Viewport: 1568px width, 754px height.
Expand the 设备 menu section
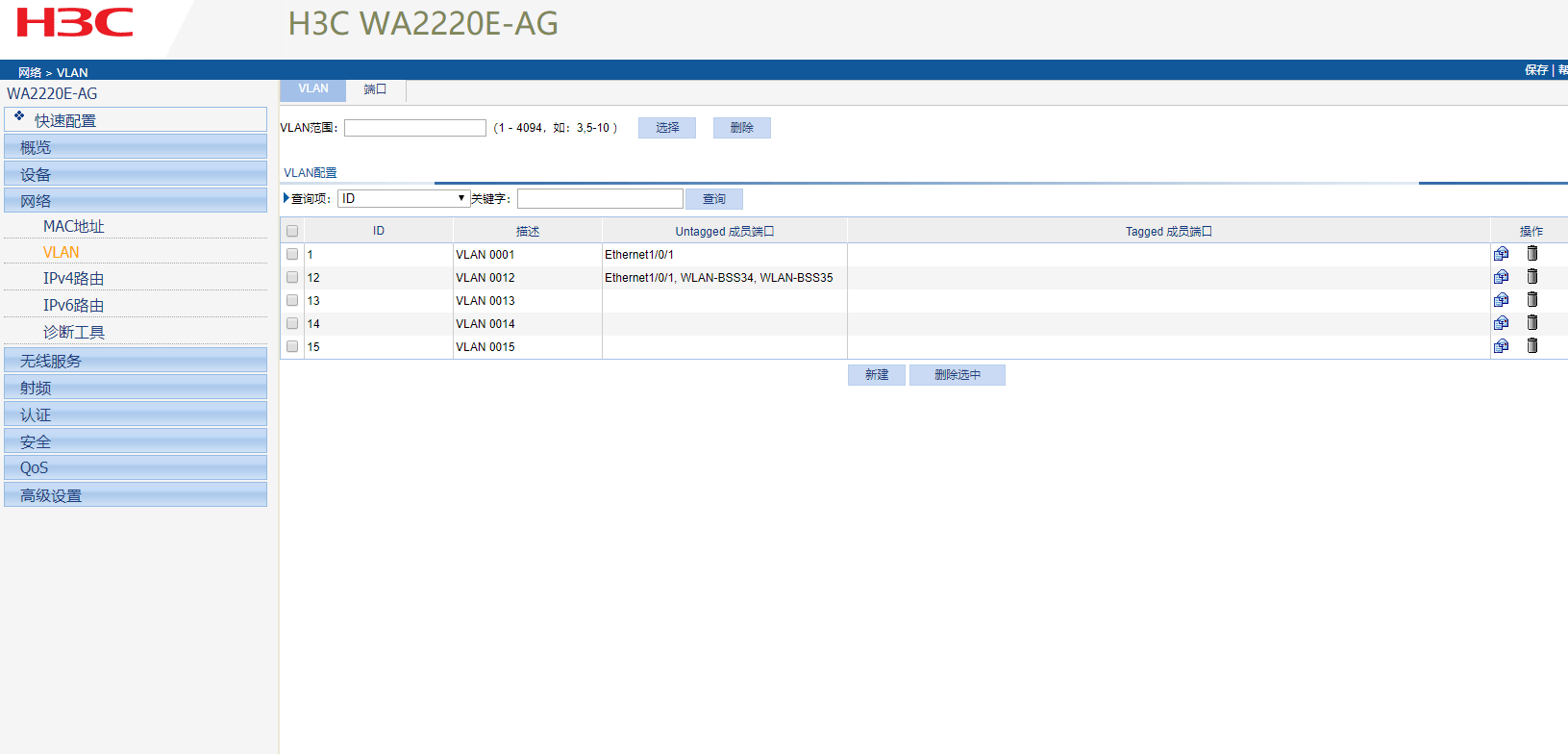tap(136, 174)
